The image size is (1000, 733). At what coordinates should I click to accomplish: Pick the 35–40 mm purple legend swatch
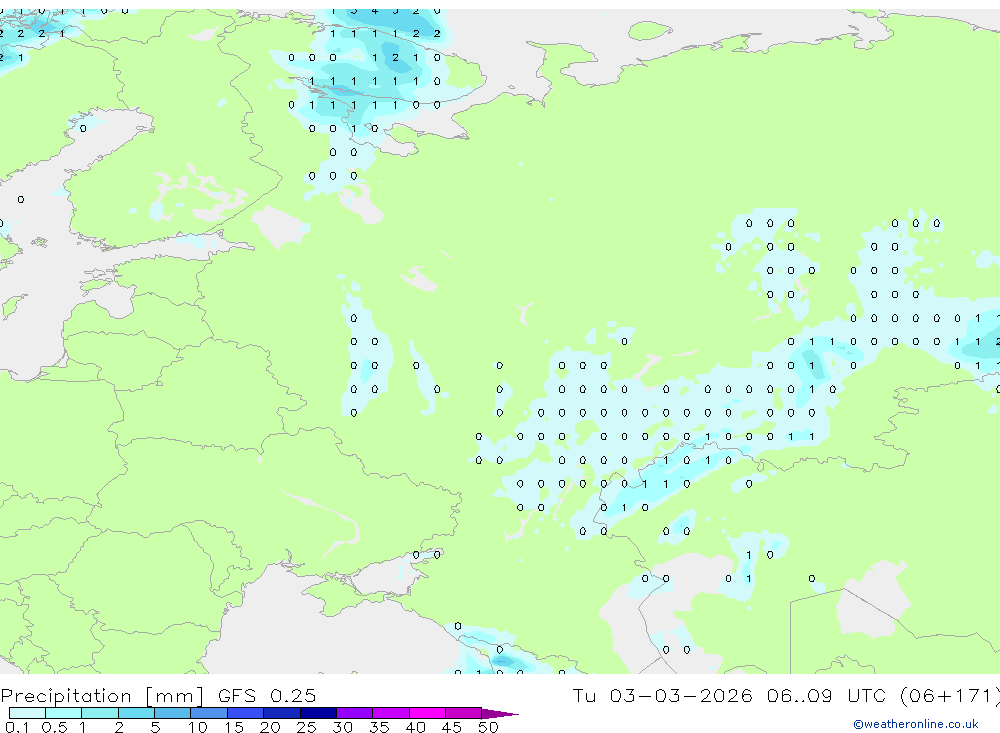point(392,713)
